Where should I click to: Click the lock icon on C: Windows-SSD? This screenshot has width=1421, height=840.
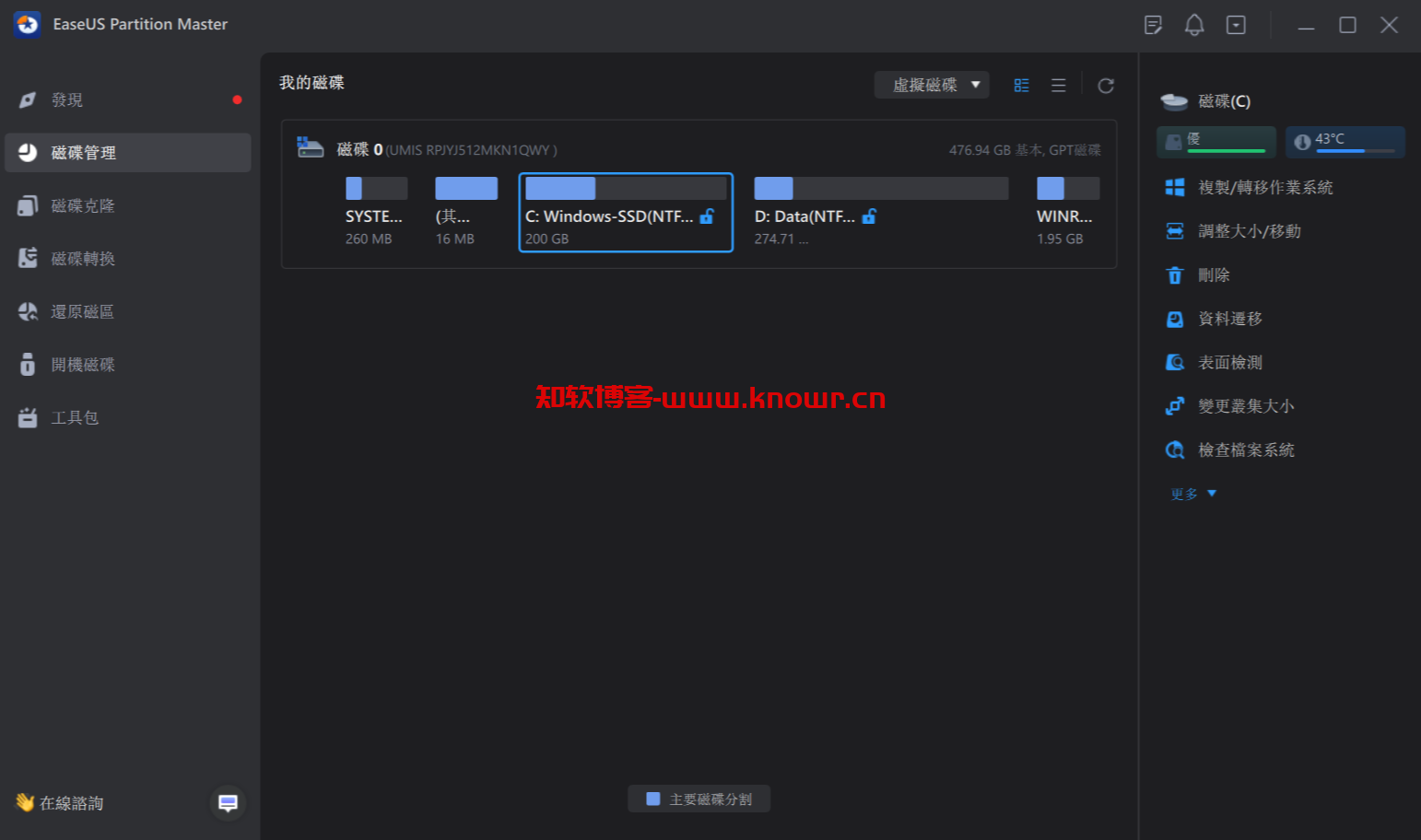tap(707, 216)
